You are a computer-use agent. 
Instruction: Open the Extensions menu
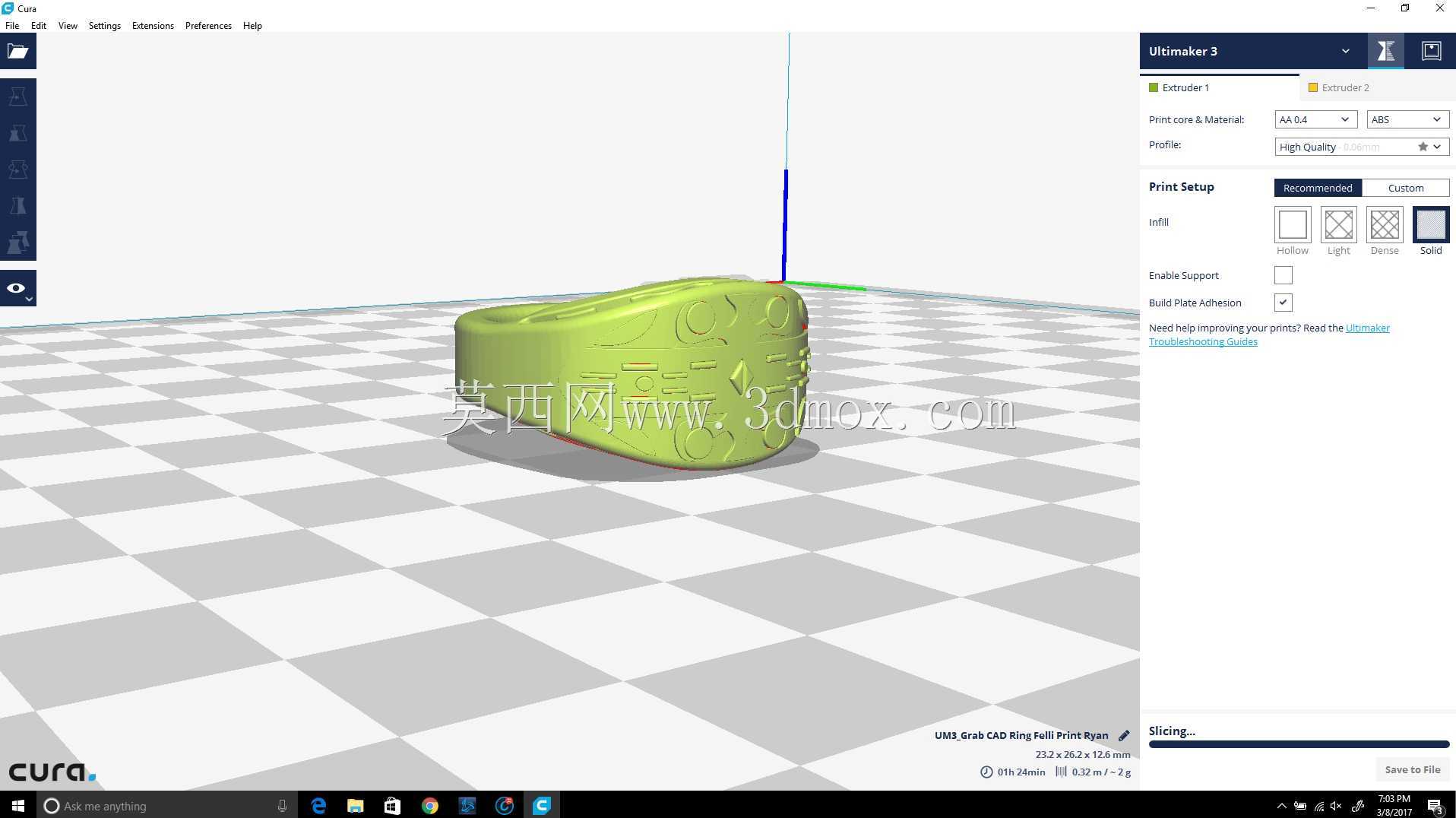(x=153, y=26)
